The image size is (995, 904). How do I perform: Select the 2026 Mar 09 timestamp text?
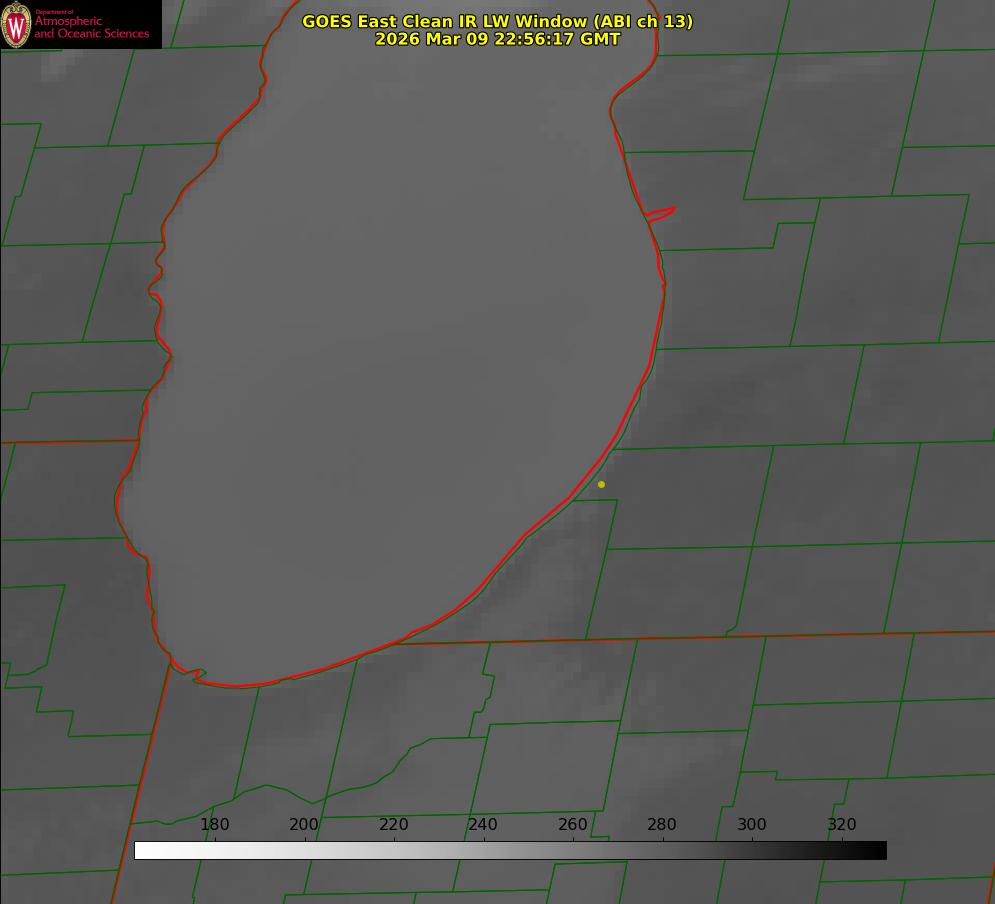(497, 39)
